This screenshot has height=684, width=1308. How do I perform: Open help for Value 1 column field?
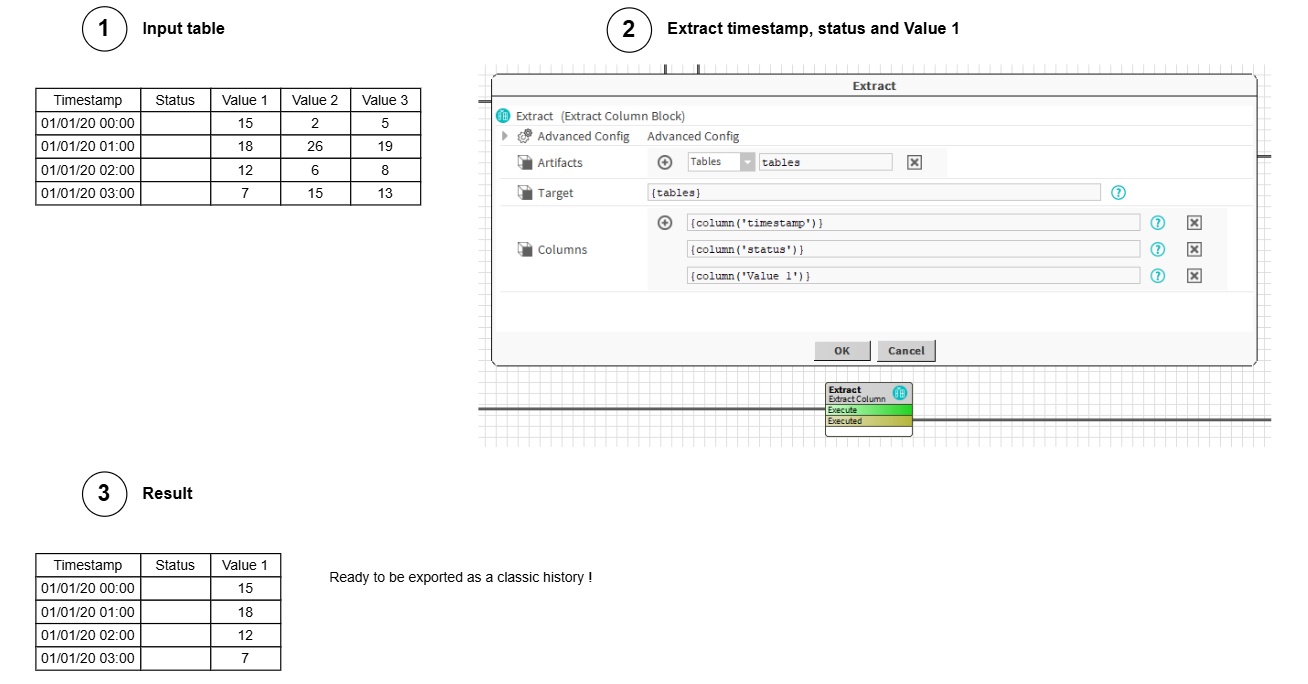[x=1158, y=276]
